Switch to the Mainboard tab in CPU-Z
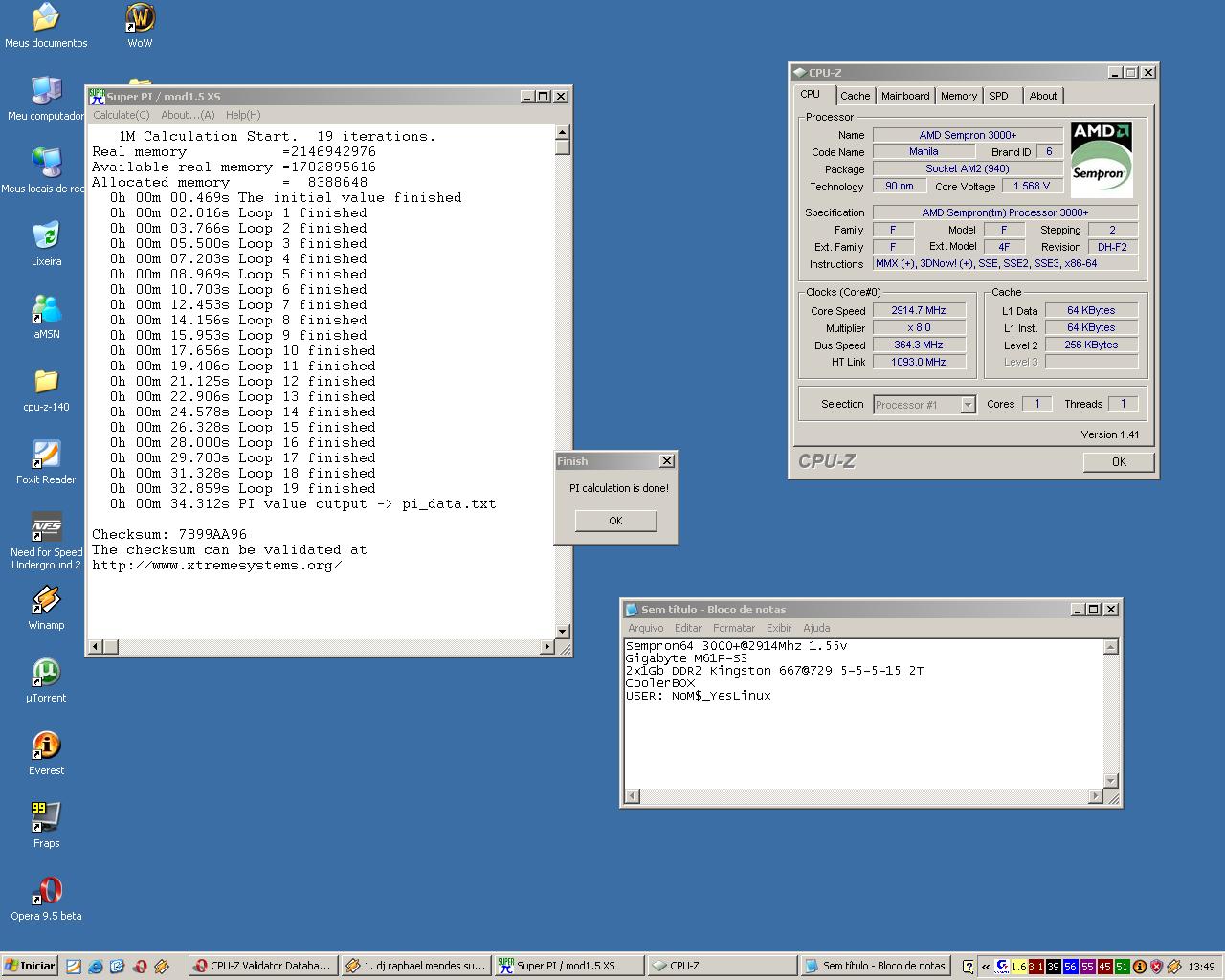Viewport: 1225px width, 980px height. pos(905,96)
